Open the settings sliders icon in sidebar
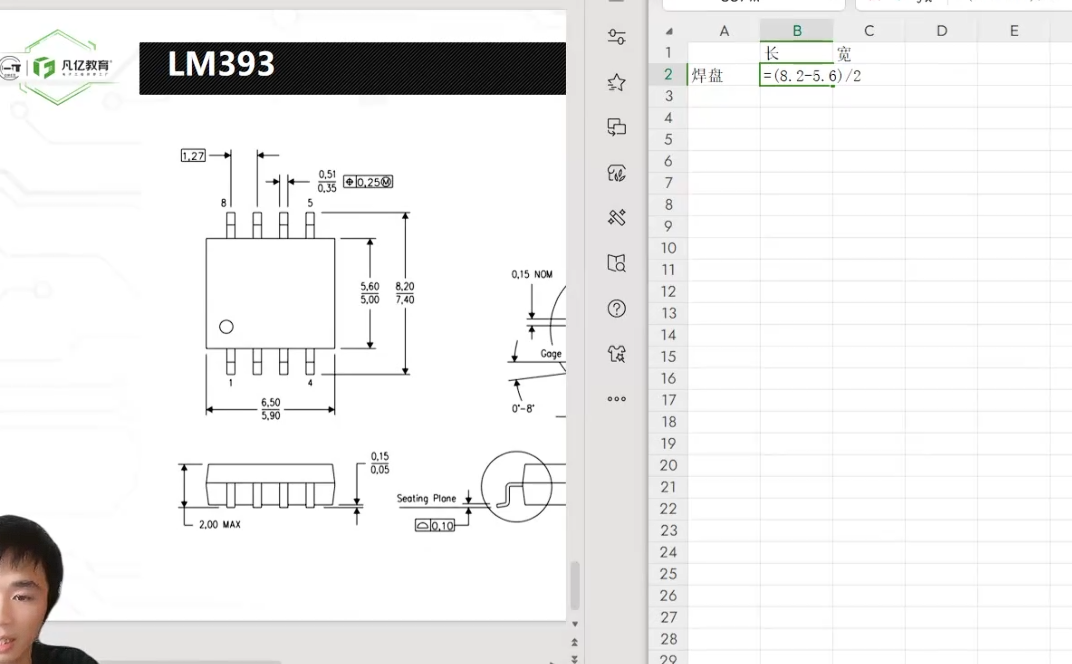Image resolution: width=1072 pixels, height=664 pixels. (x=617, y=38)
